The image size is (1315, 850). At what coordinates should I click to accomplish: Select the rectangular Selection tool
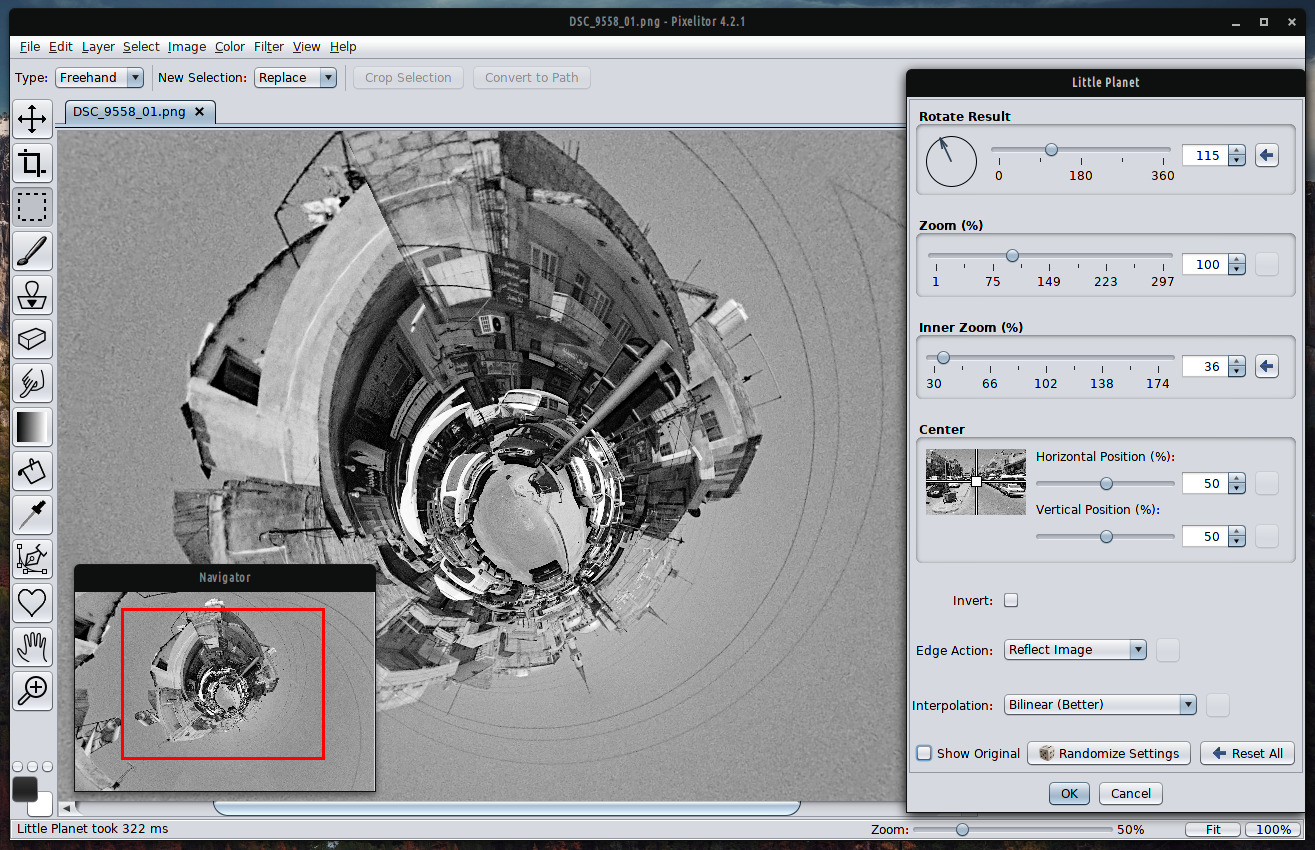point(33,207)
